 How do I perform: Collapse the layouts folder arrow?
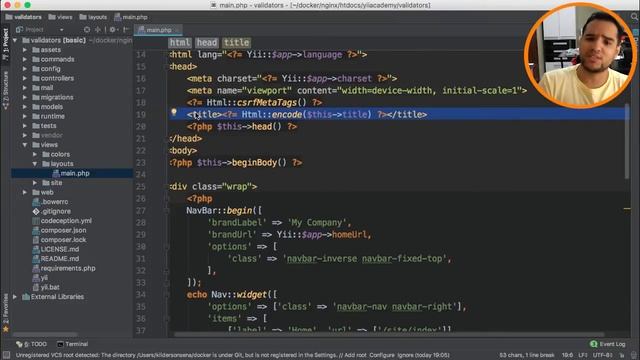[x=35, y=164]
